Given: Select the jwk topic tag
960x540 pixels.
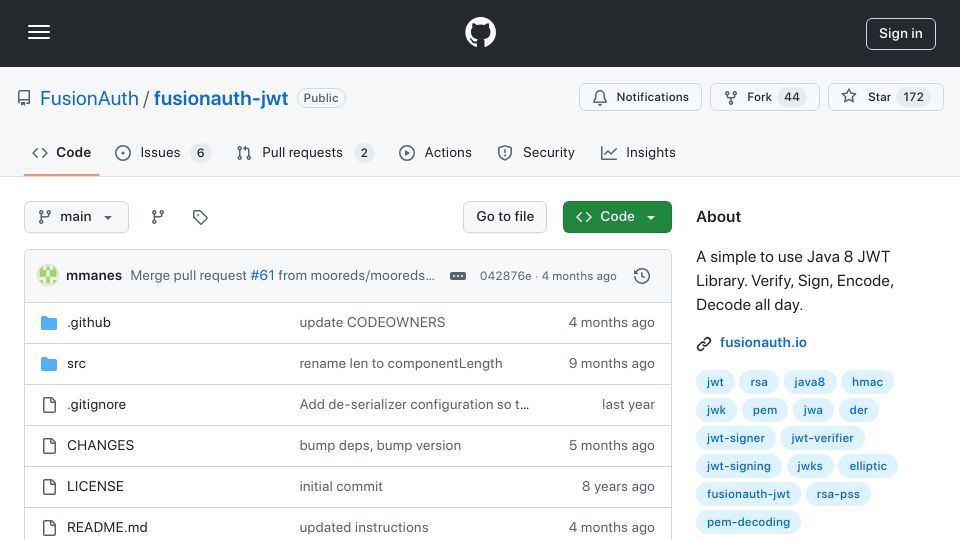Looking at the screenshot, I should (x=716, y=410).
